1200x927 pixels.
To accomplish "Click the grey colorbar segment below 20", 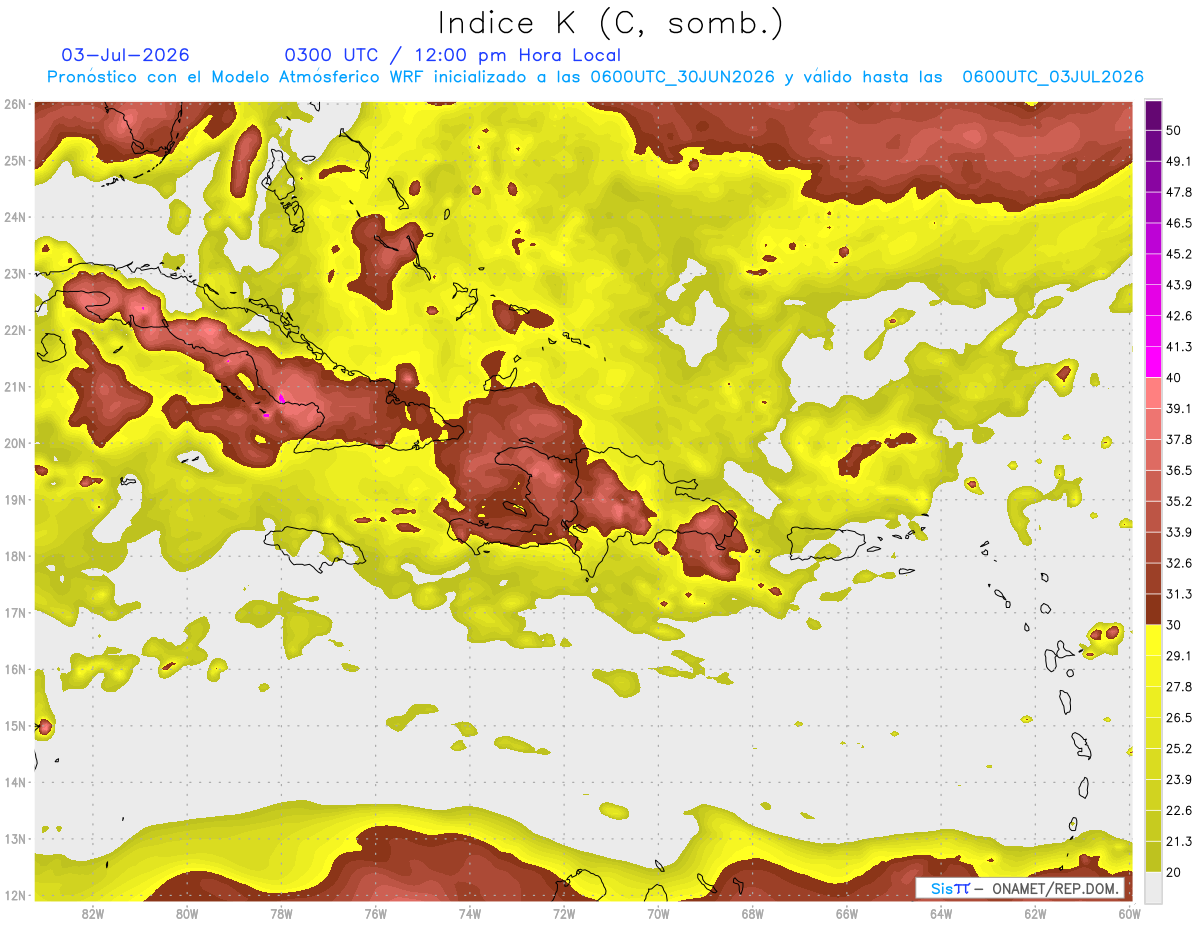I will [x=1154, y=886].
